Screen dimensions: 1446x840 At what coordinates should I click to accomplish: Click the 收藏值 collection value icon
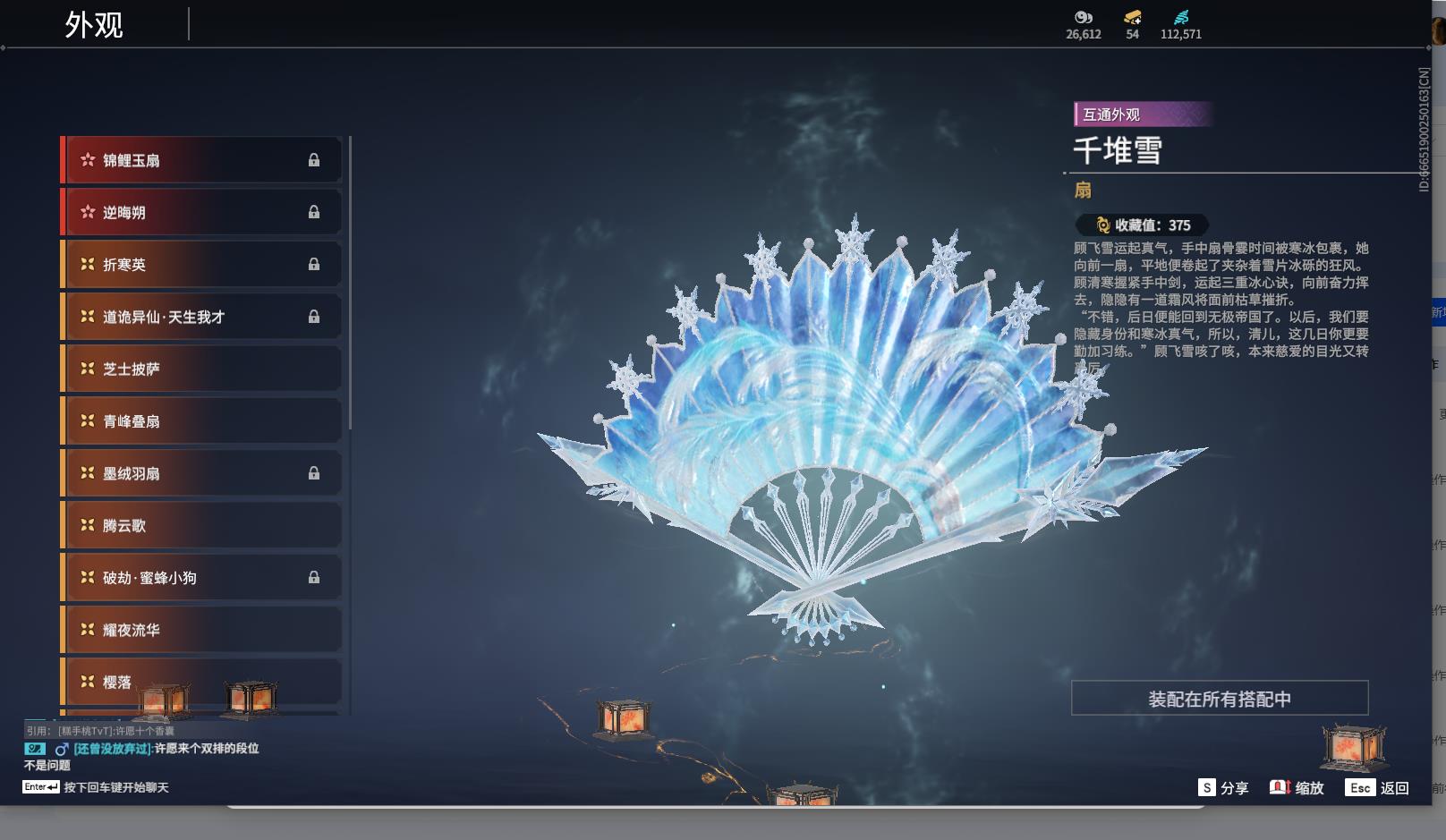click(1103, 225)
